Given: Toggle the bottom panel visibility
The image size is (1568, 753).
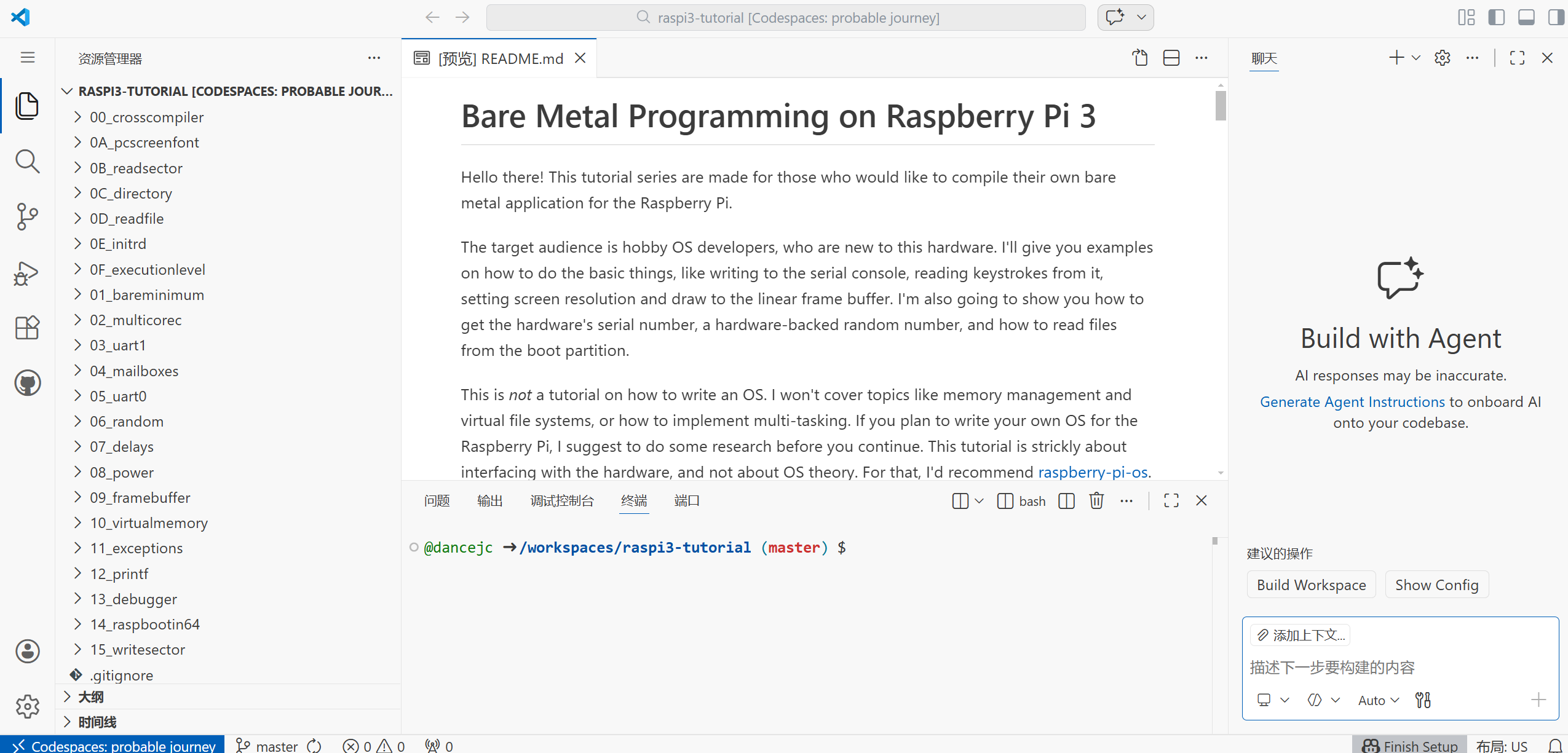Looking at the screenshot, I should pyautogui.click(x=1526, y=17).
